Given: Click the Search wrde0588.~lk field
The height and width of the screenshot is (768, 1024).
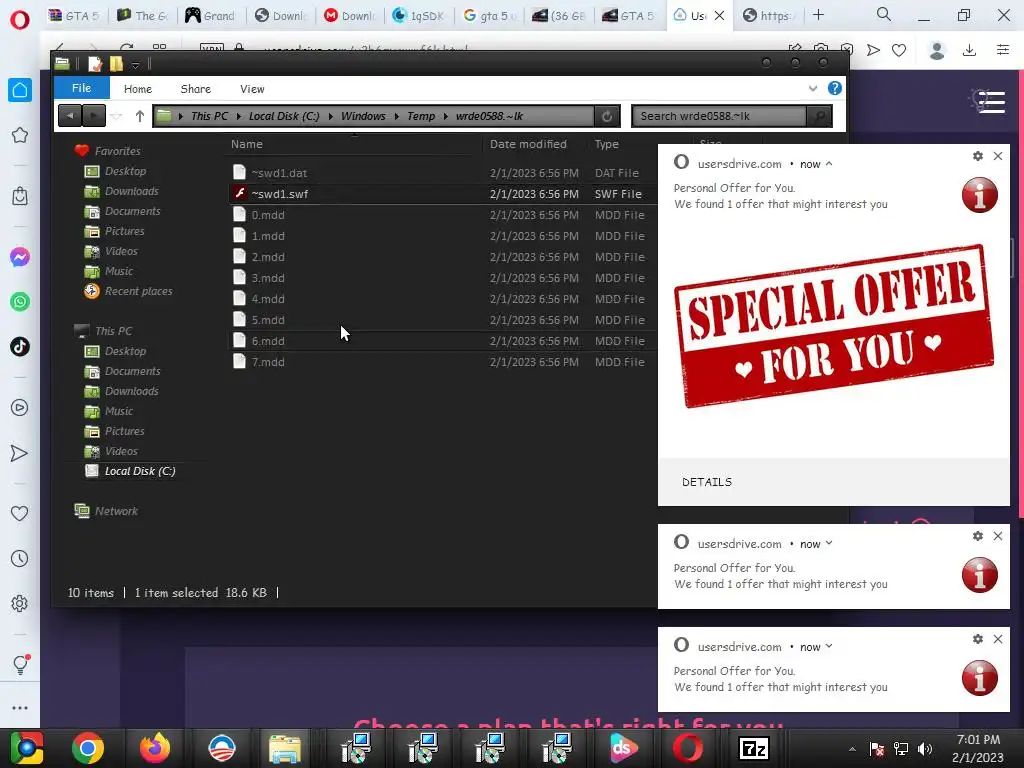Looking at the screenshot, I should coord(719,116).
